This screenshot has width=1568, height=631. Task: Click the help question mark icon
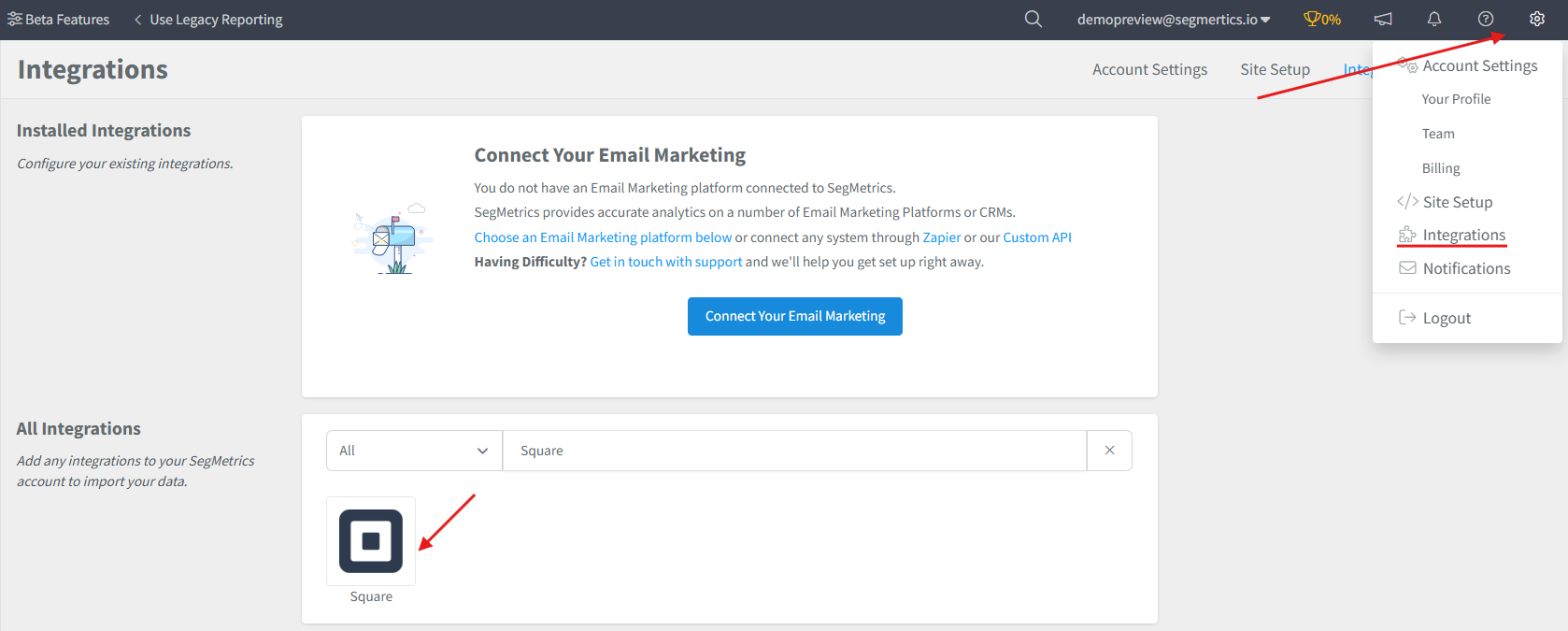[1486, 19]
